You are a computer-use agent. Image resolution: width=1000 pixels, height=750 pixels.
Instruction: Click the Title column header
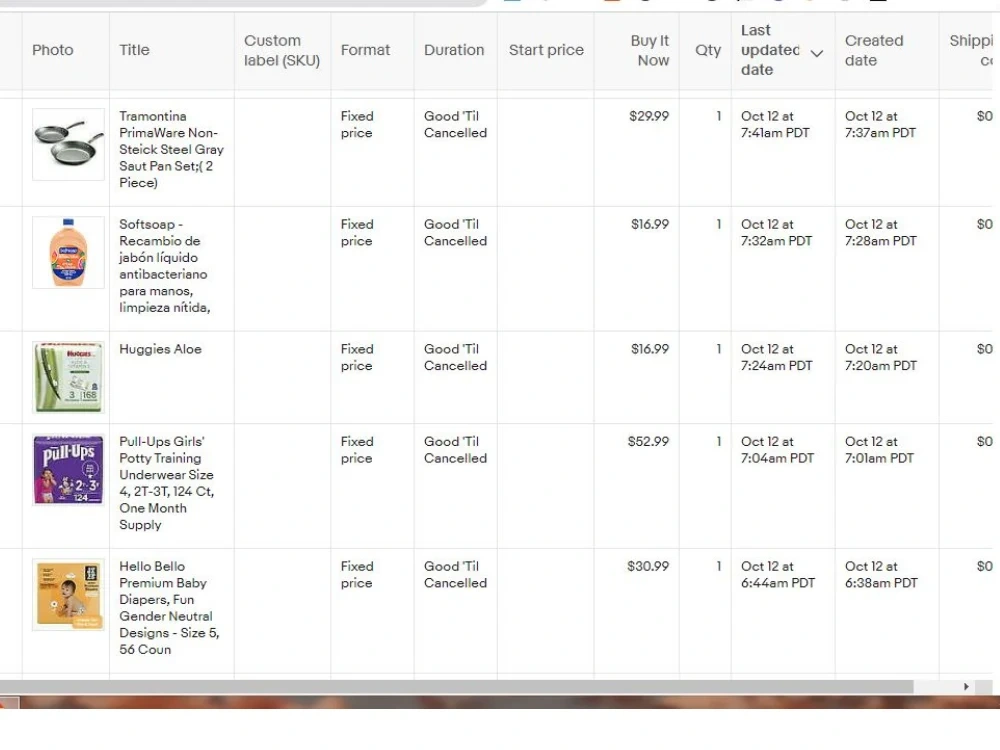point(134,50)
